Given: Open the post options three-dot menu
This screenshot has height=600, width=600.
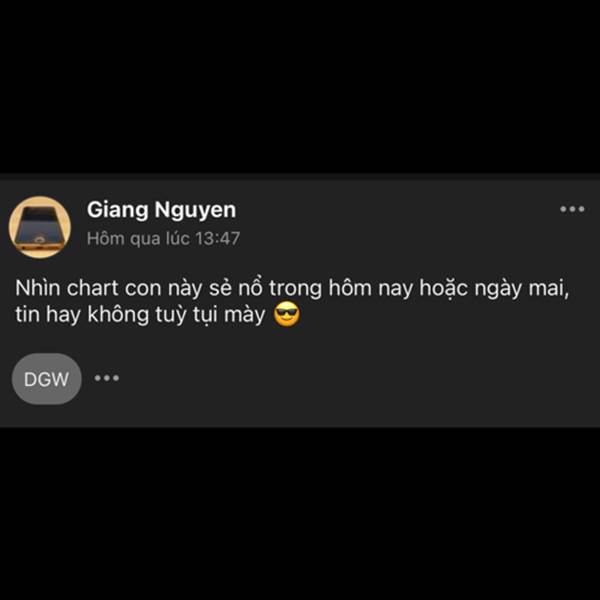Looking at the screenshot, I should (572, 209).
